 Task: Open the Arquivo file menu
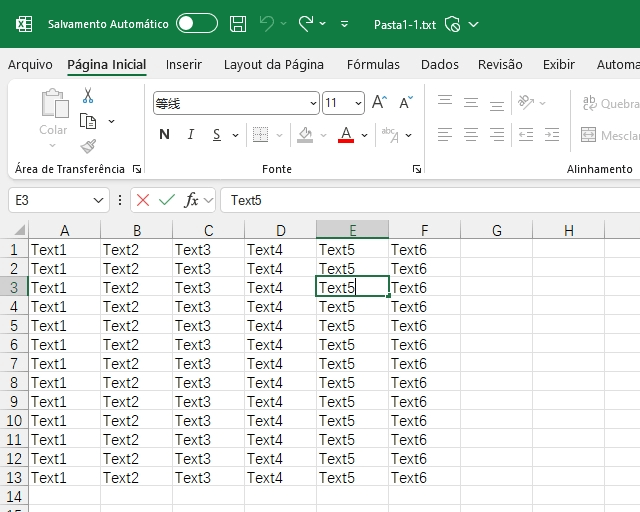click(x=30, y=64)
